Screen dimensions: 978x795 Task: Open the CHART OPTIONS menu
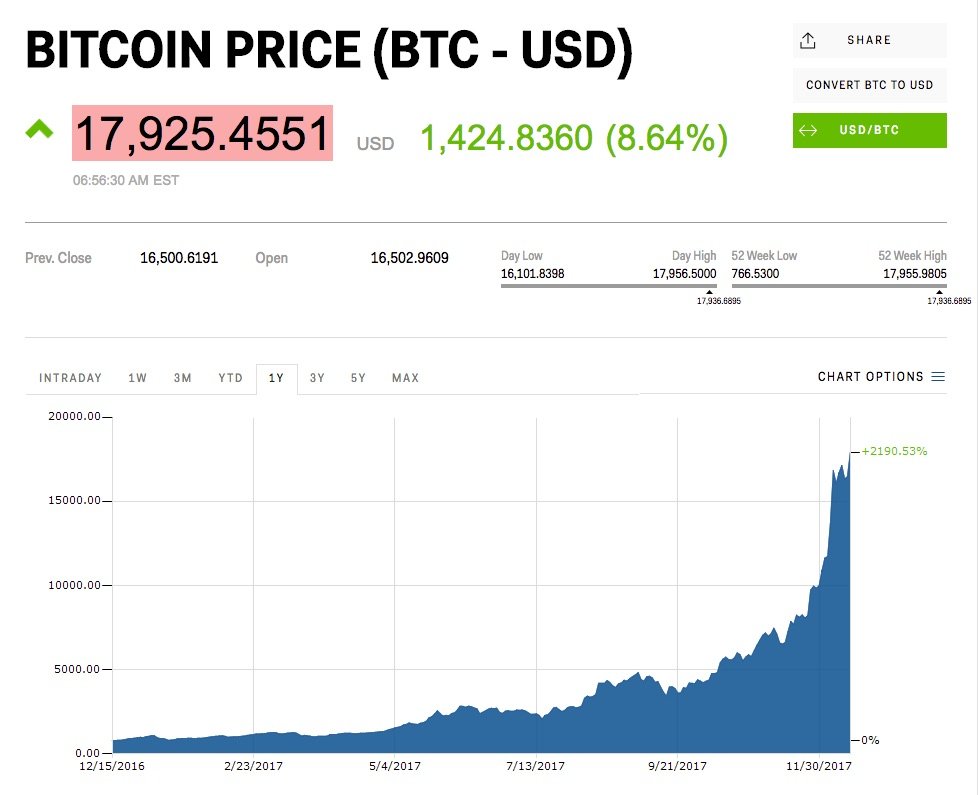coord(881,377)
